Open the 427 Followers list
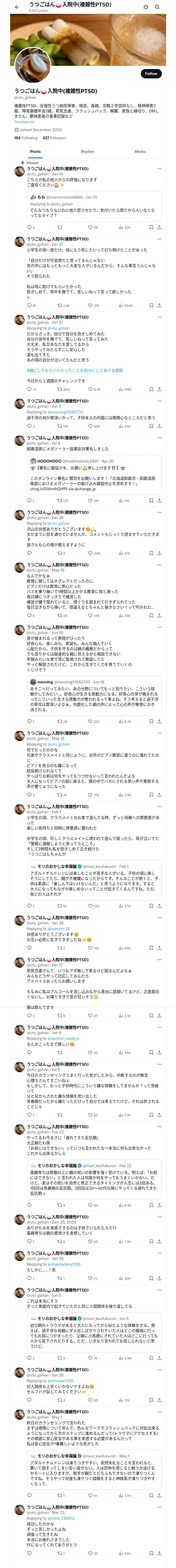The width and height of the screenshot is (176, 1568). click(x=54, y=137)
